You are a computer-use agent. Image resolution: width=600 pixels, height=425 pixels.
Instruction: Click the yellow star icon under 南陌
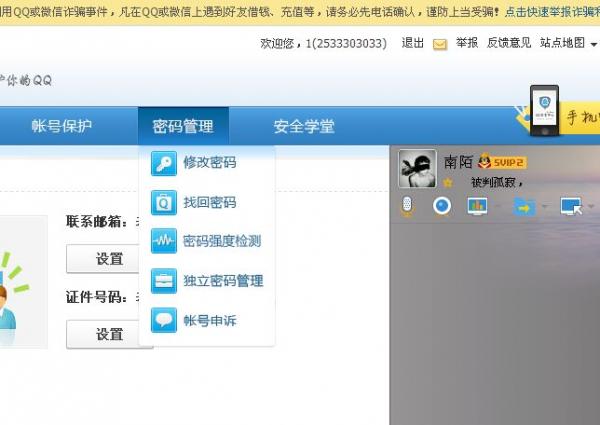coord(447,183)
